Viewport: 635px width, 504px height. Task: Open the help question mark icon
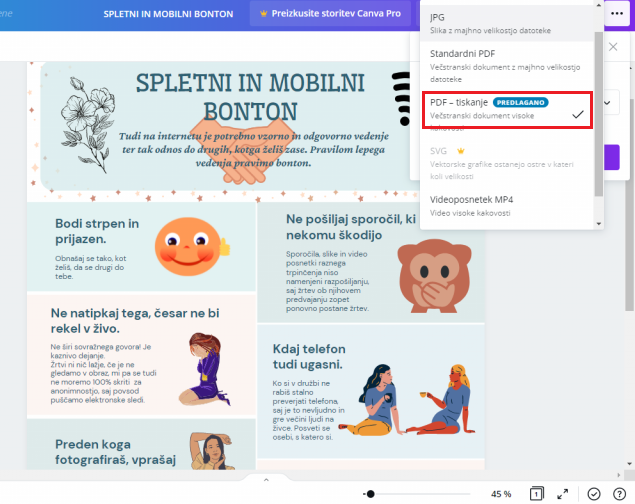click(x=619, y=494)
